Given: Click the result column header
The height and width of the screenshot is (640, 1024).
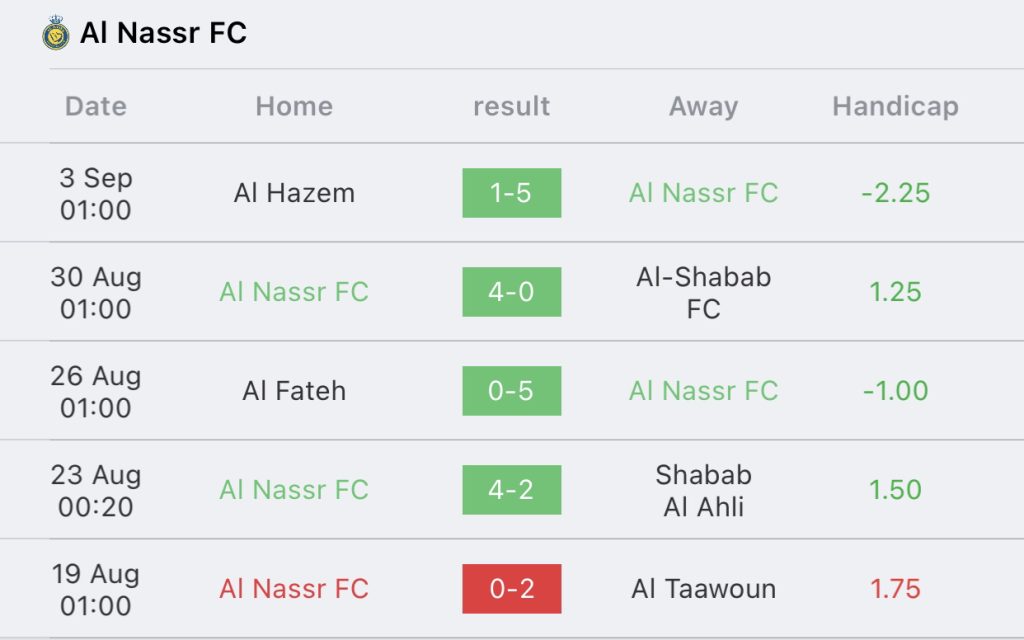Looking at the screenshot, I should [x=511, y=106].
